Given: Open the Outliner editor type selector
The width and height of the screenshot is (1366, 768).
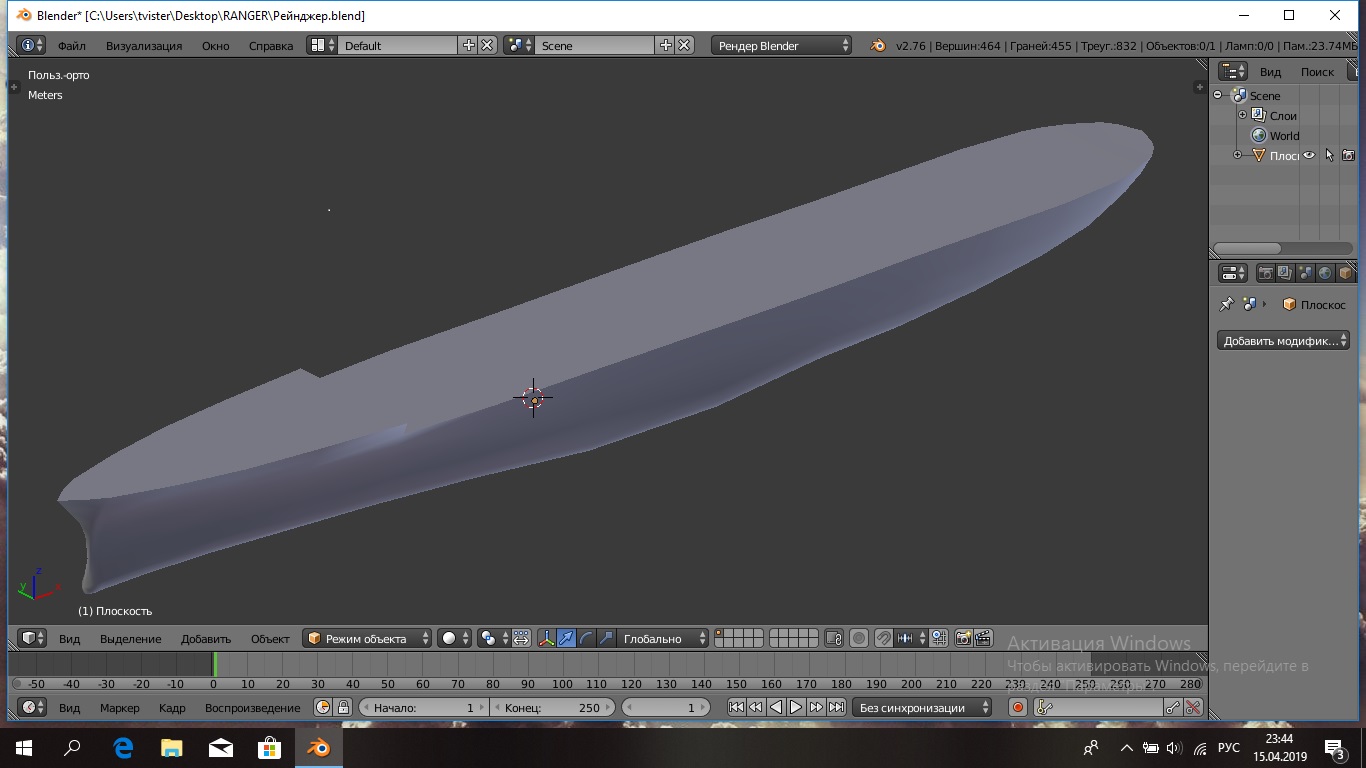Looking at the screenshot, I should [1233, 71].
